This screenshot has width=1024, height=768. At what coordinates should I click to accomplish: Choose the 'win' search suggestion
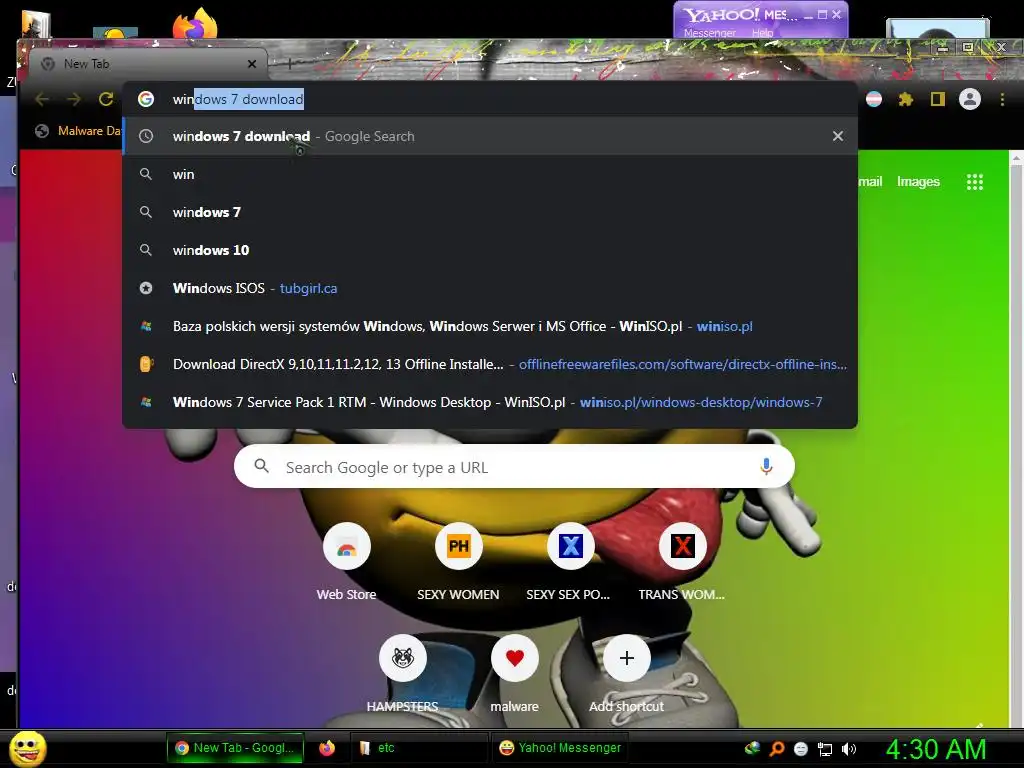click(490, 174)
